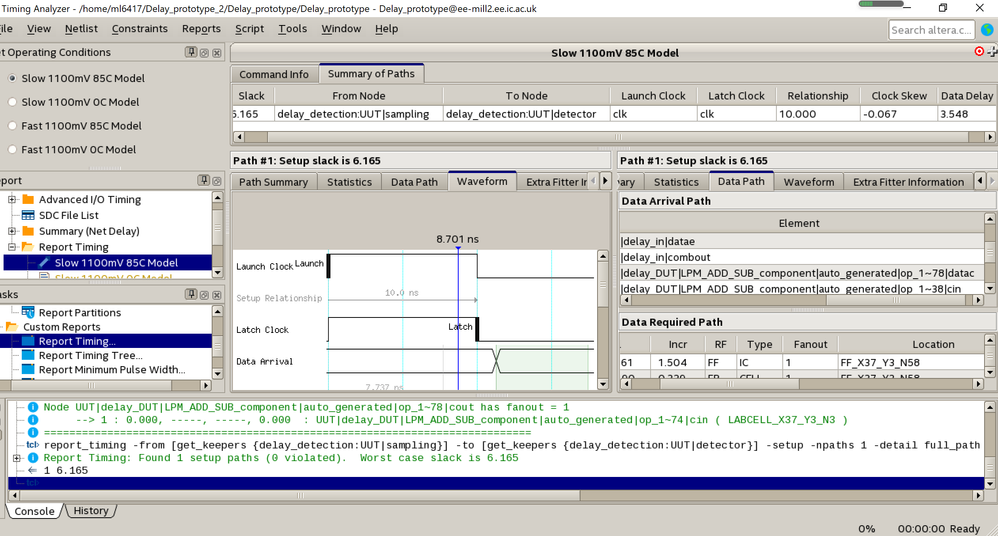Click the globe icon beside search box
998x536 pixels.
pos(987,30)
